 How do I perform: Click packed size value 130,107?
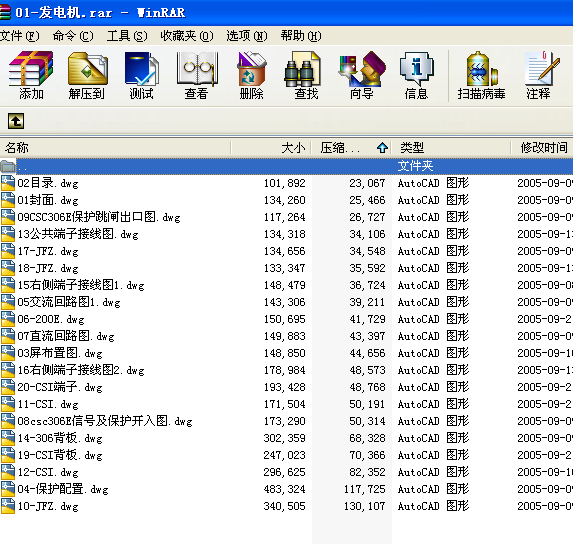(x=364, y=506)
